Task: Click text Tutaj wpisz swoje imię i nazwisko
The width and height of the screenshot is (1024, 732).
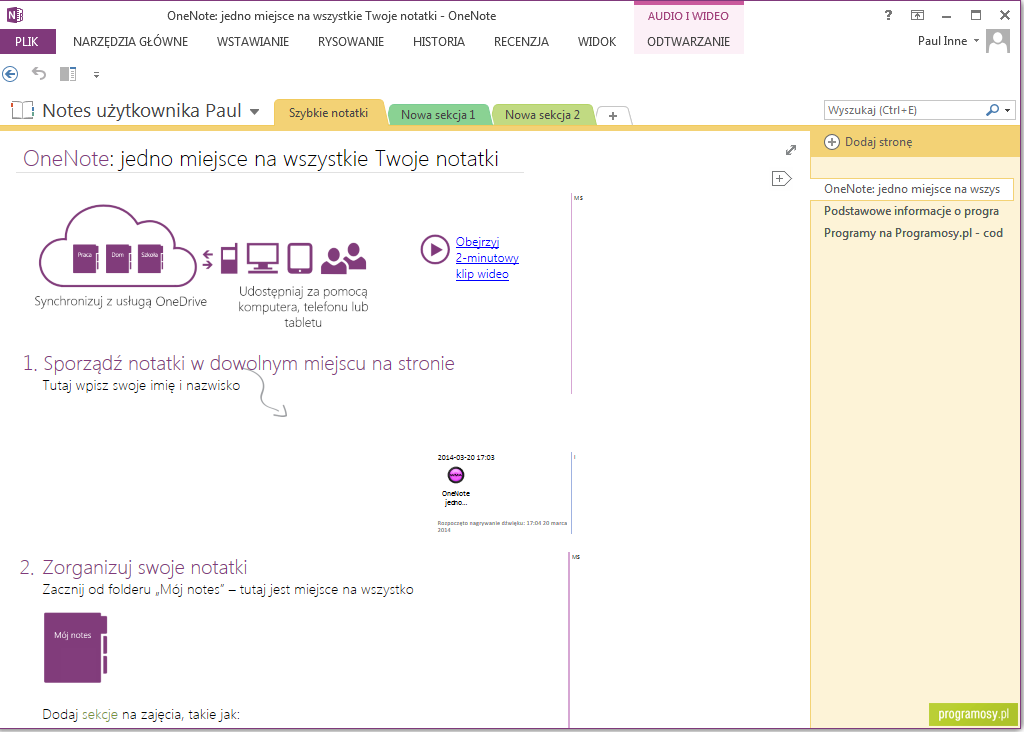Action: tap(141, 385)
